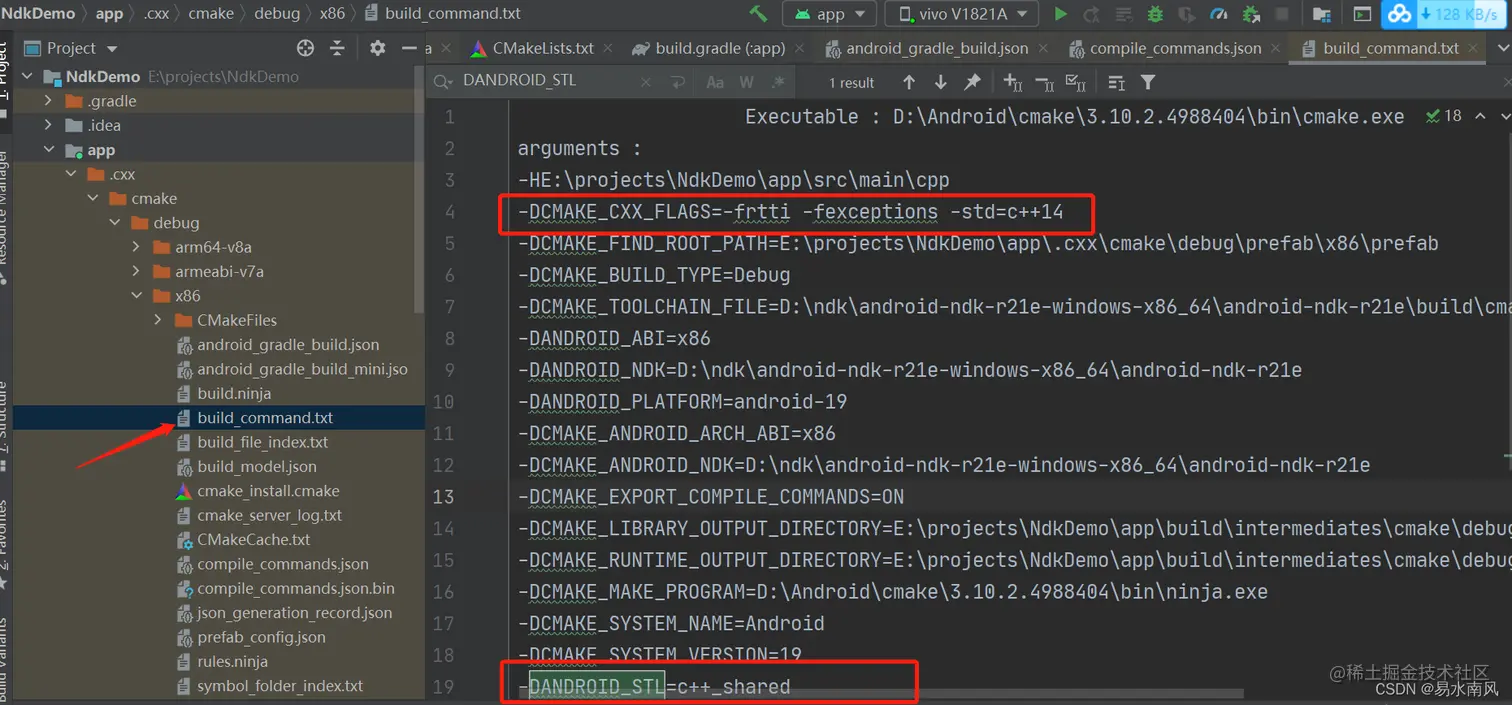Screen dimensions: 1512x705
Task: Click the blue cloud upload widget icon
Action: click(1399, 14)
